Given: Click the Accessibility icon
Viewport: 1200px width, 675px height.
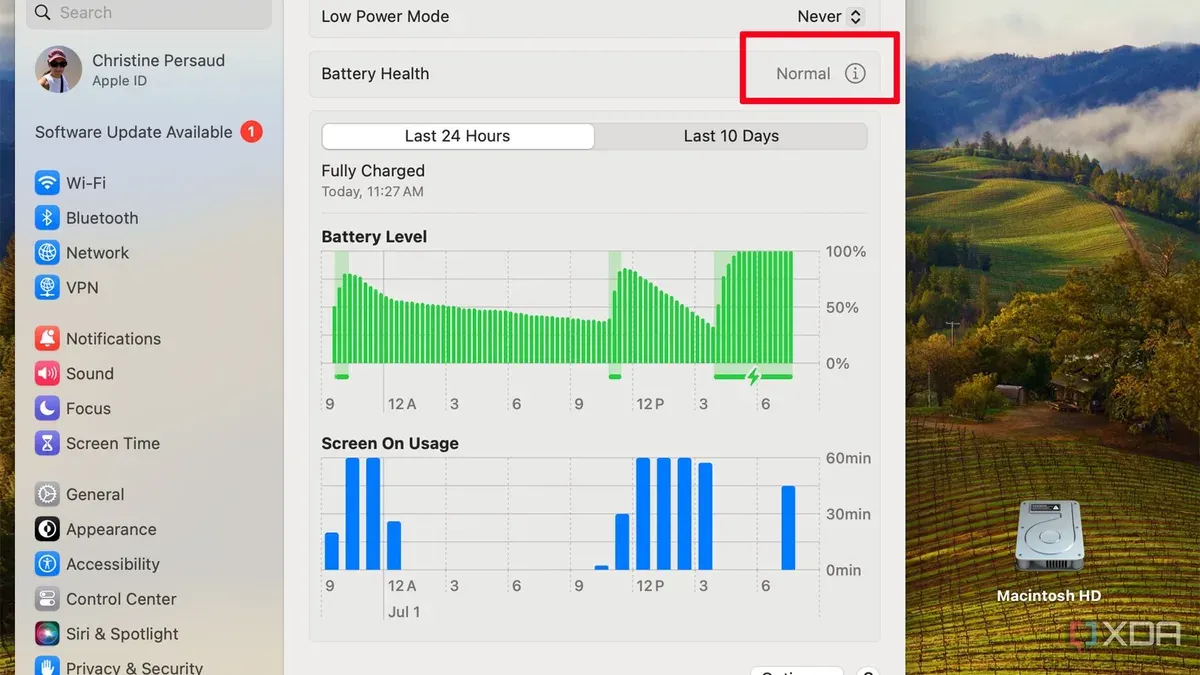Looking at the screenshot, I should (47, 565).
